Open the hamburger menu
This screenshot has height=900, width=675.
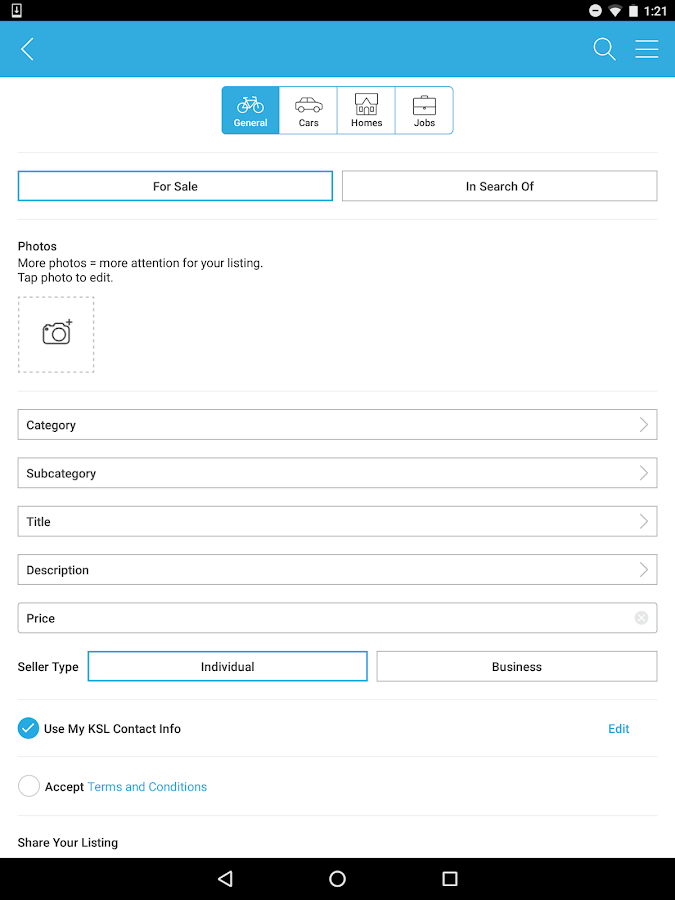point(647,49)
